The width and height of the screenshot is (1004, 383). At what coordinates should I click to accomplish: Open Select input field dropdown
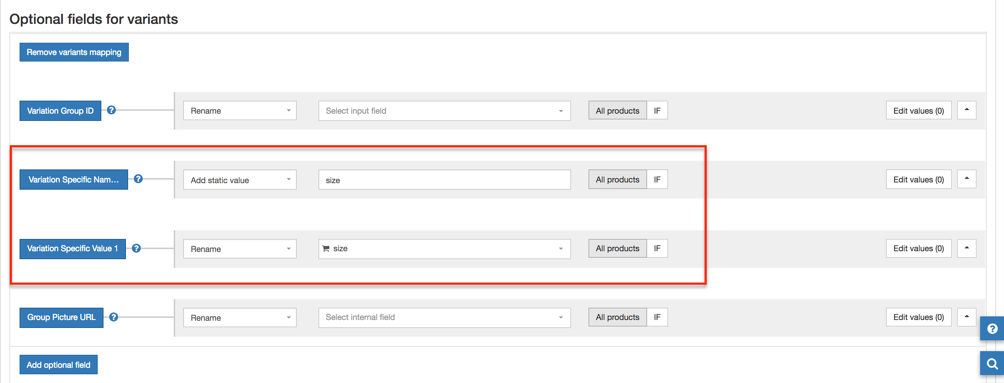click(x=444, y=111)
